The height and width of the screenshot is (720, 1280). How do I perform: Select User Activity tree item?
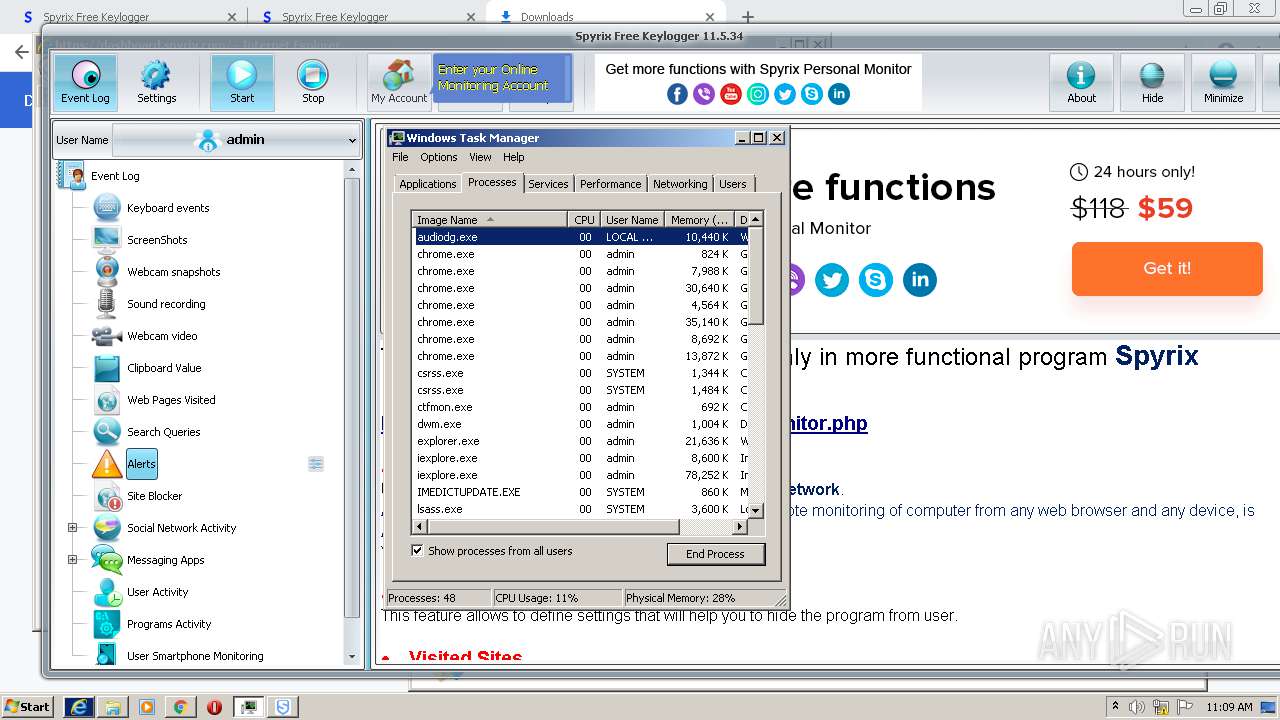[x=157, y=592]
